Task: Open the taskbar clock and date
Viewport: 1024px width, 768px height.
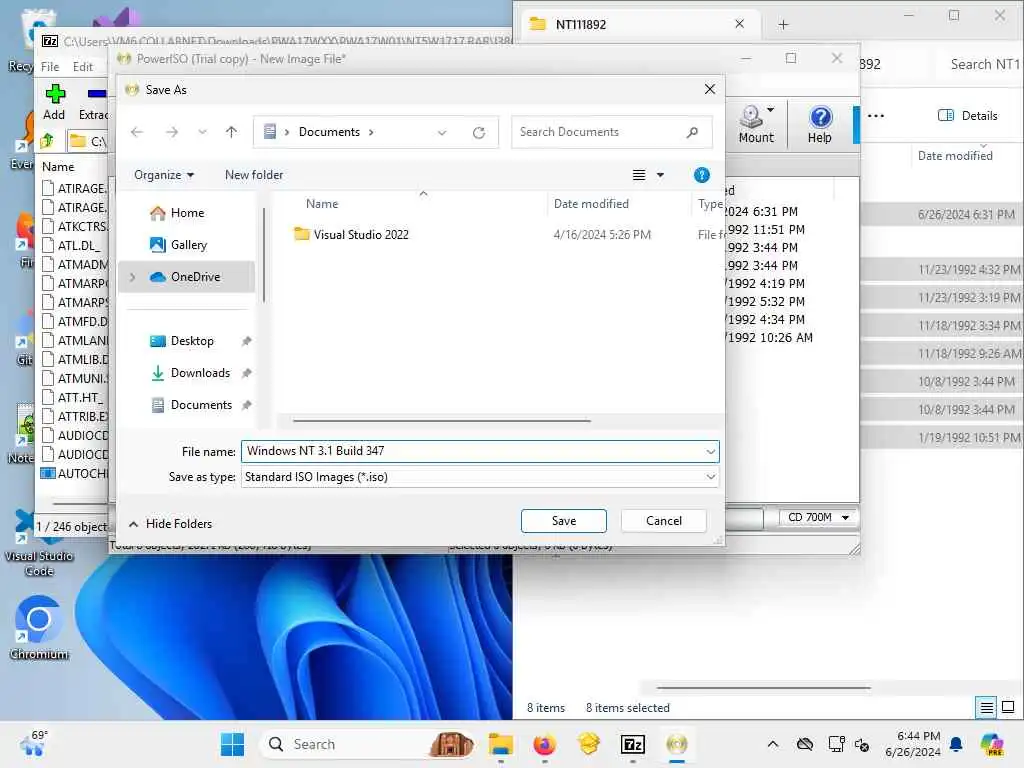Action: point(912,744)
